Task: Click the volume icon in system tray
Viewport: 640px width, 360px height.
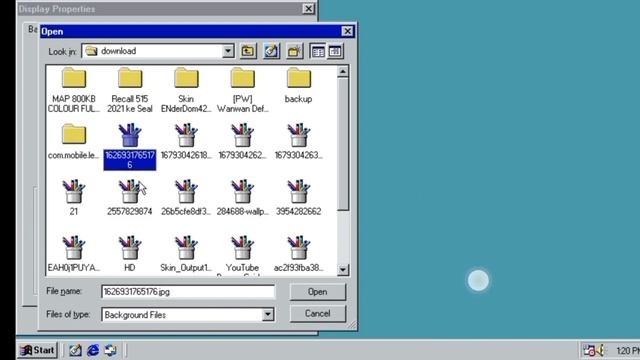Action: pos(600,350)
